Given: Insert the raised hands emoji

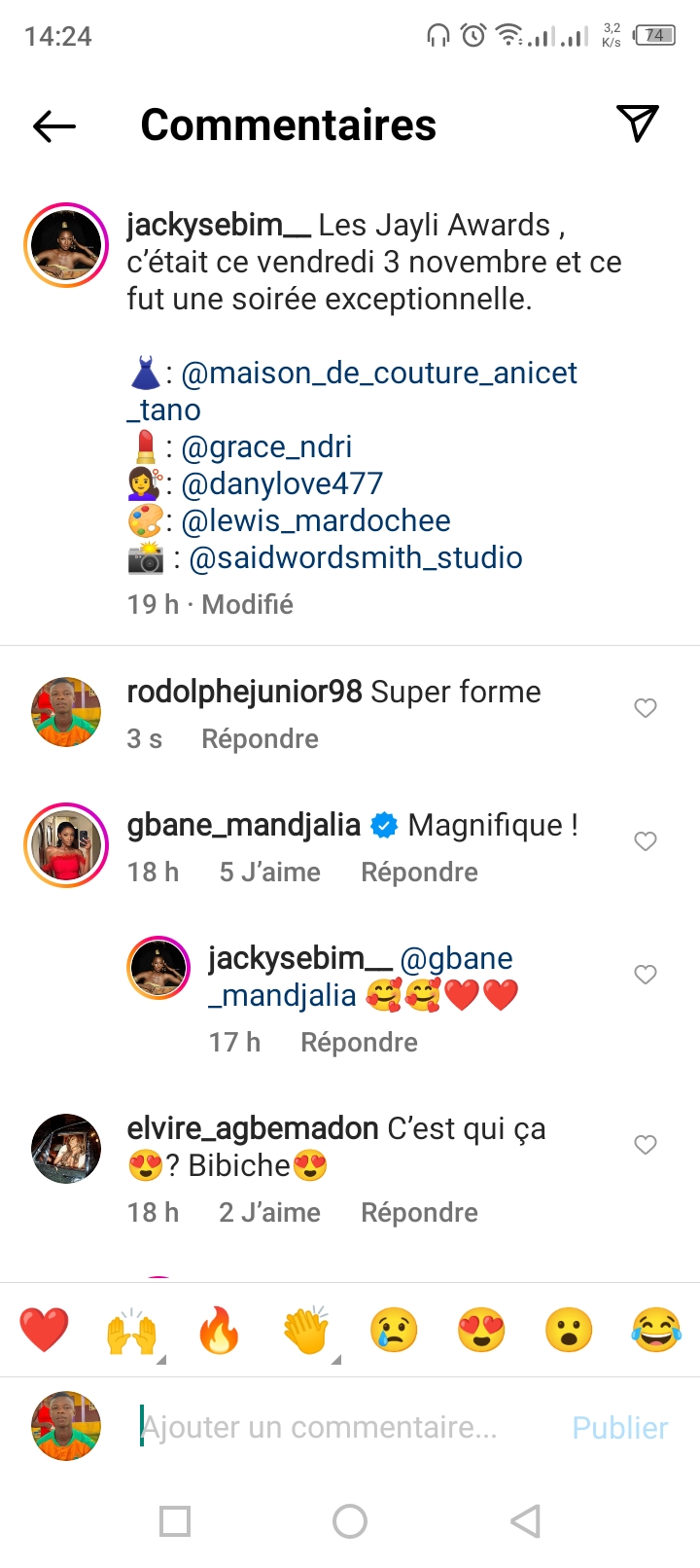Looking at the screenshot, I should pyautogui.click(x=131, y=1330).
